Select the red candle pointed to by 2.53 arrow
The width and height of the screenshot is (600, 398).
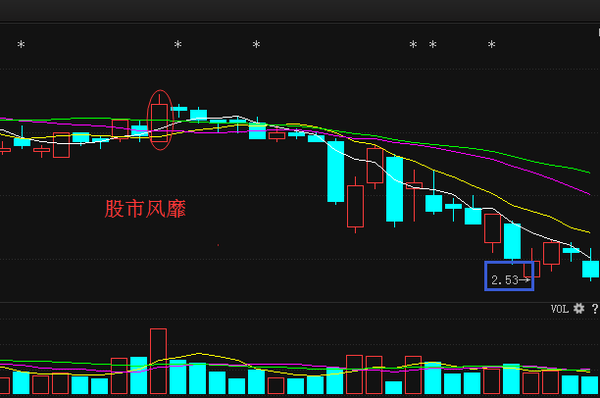click(x=532, y=268)
